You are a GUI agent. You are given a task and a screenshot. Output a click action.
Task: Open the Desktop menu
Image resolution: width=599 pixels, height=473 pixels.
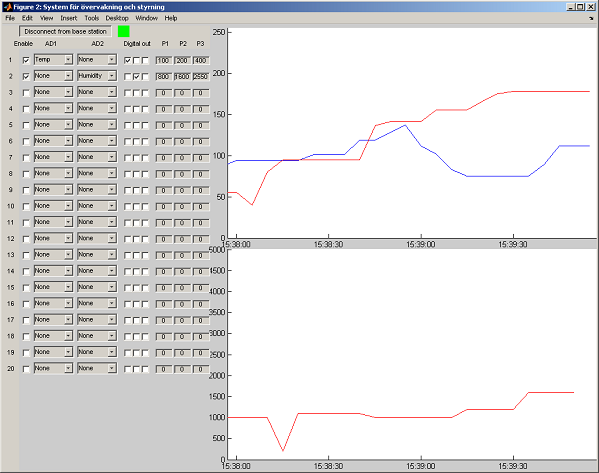pyautogui.click(x=117, y=18)
